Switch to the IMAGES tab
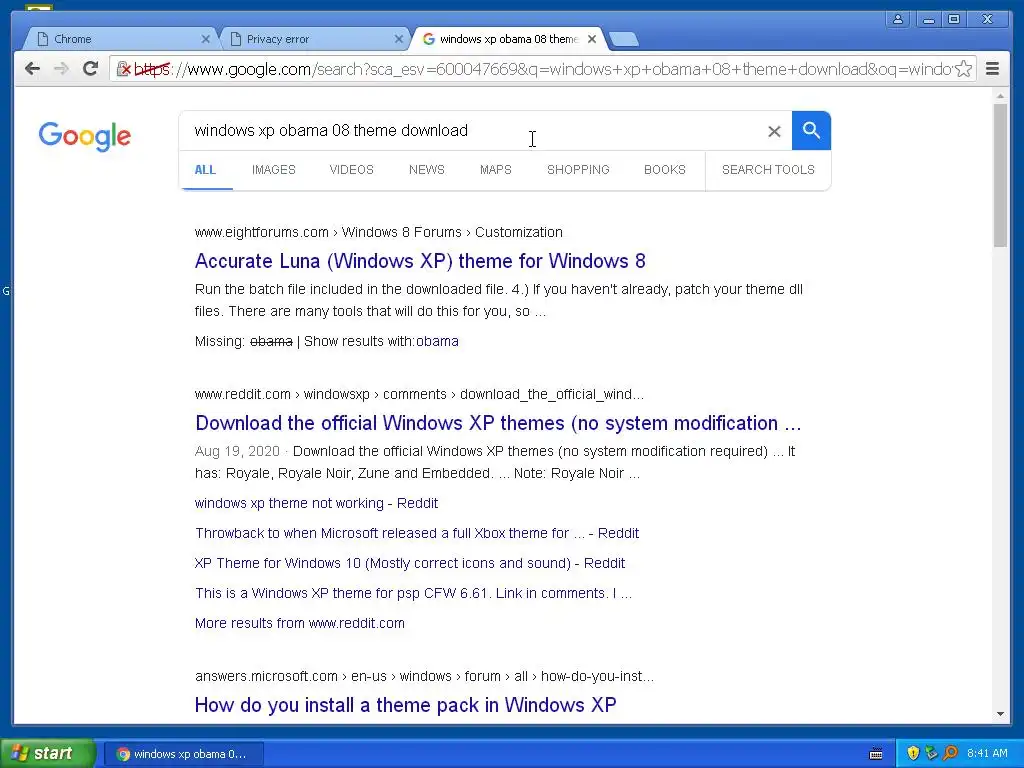This screenshot has width=1024, height=768. 274,170
